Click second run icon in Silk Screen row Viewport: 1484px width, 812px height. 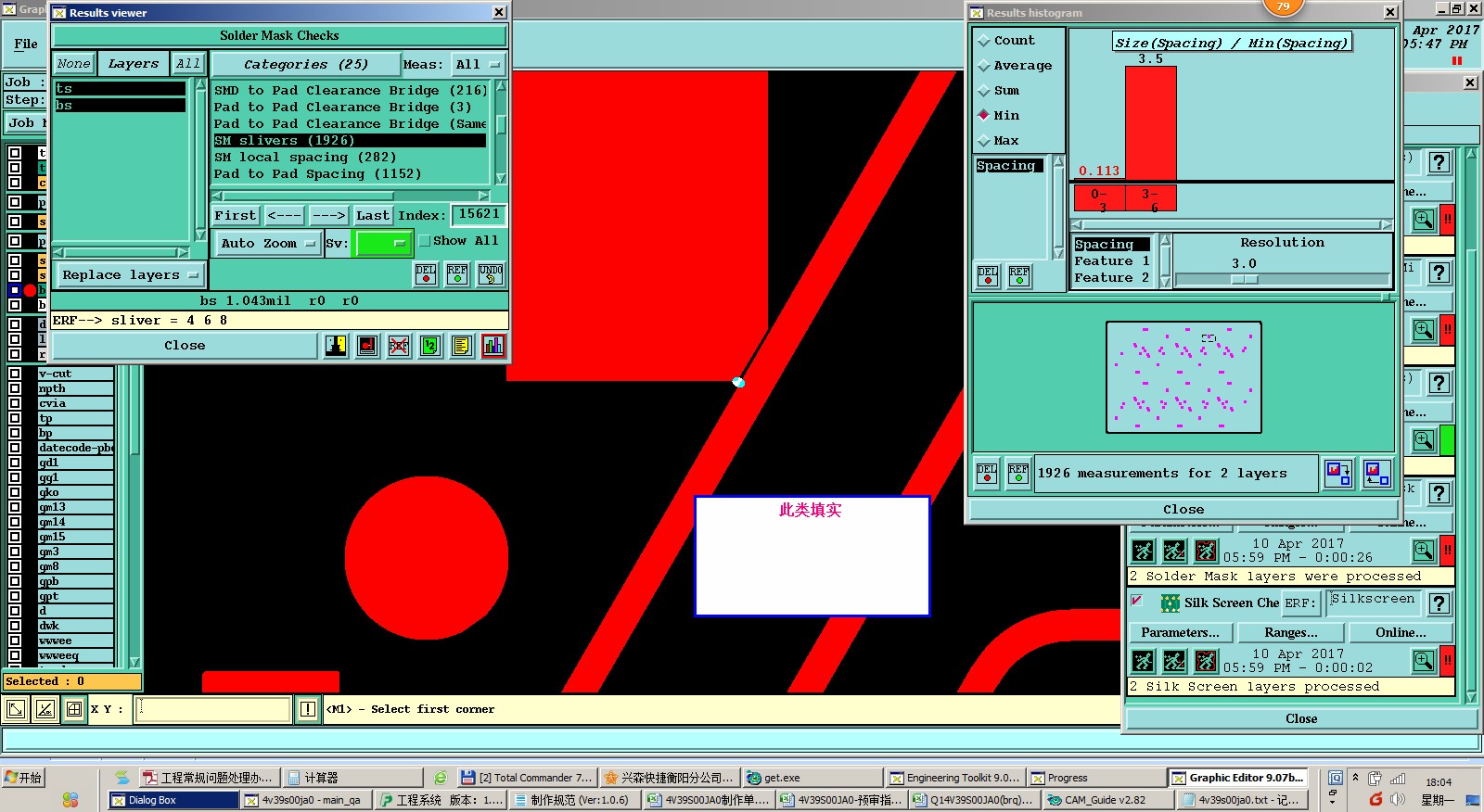coord(1174,661)
